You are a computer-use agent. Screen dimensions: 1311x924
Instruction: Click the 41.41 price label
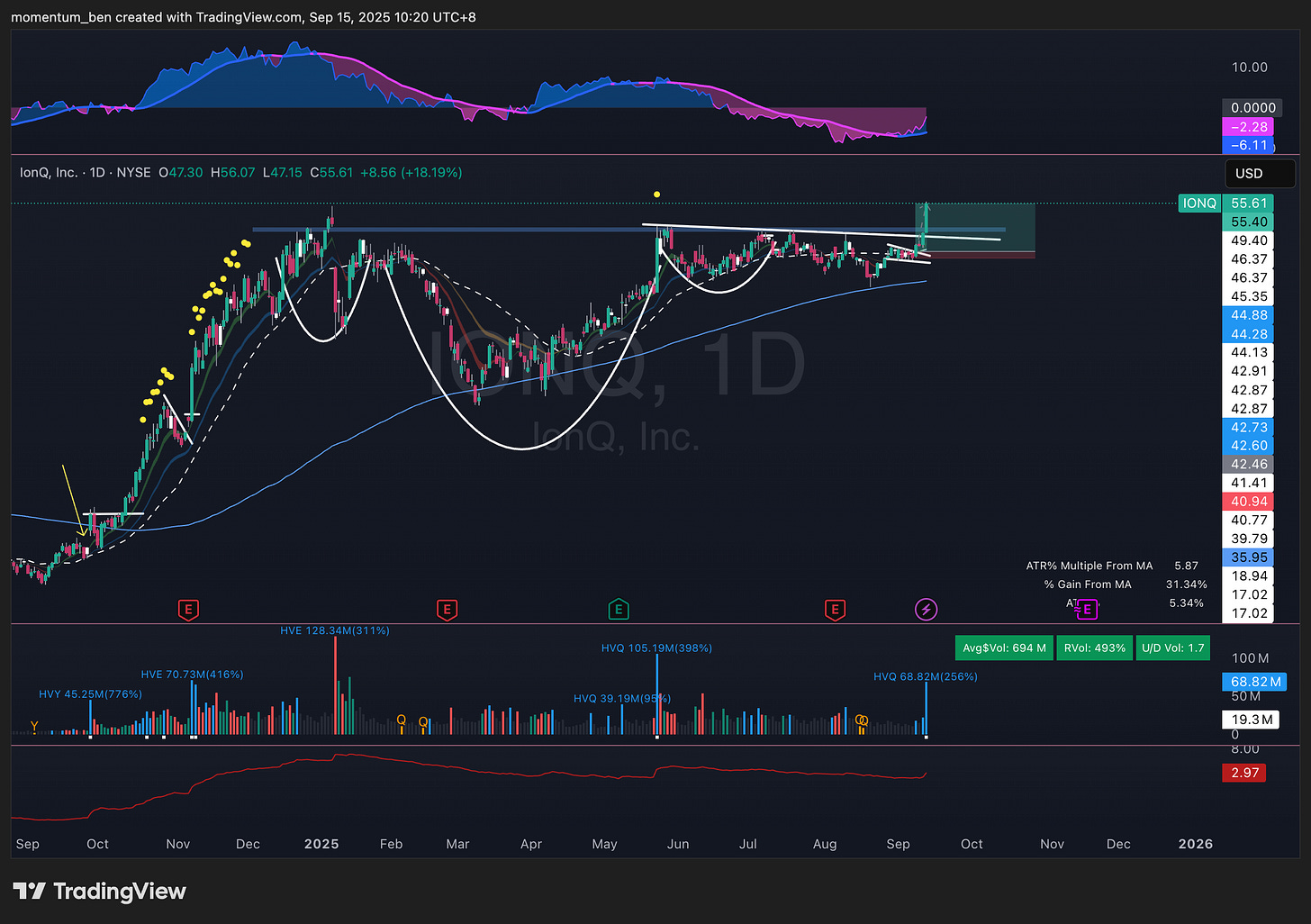tap(1249, 483)
